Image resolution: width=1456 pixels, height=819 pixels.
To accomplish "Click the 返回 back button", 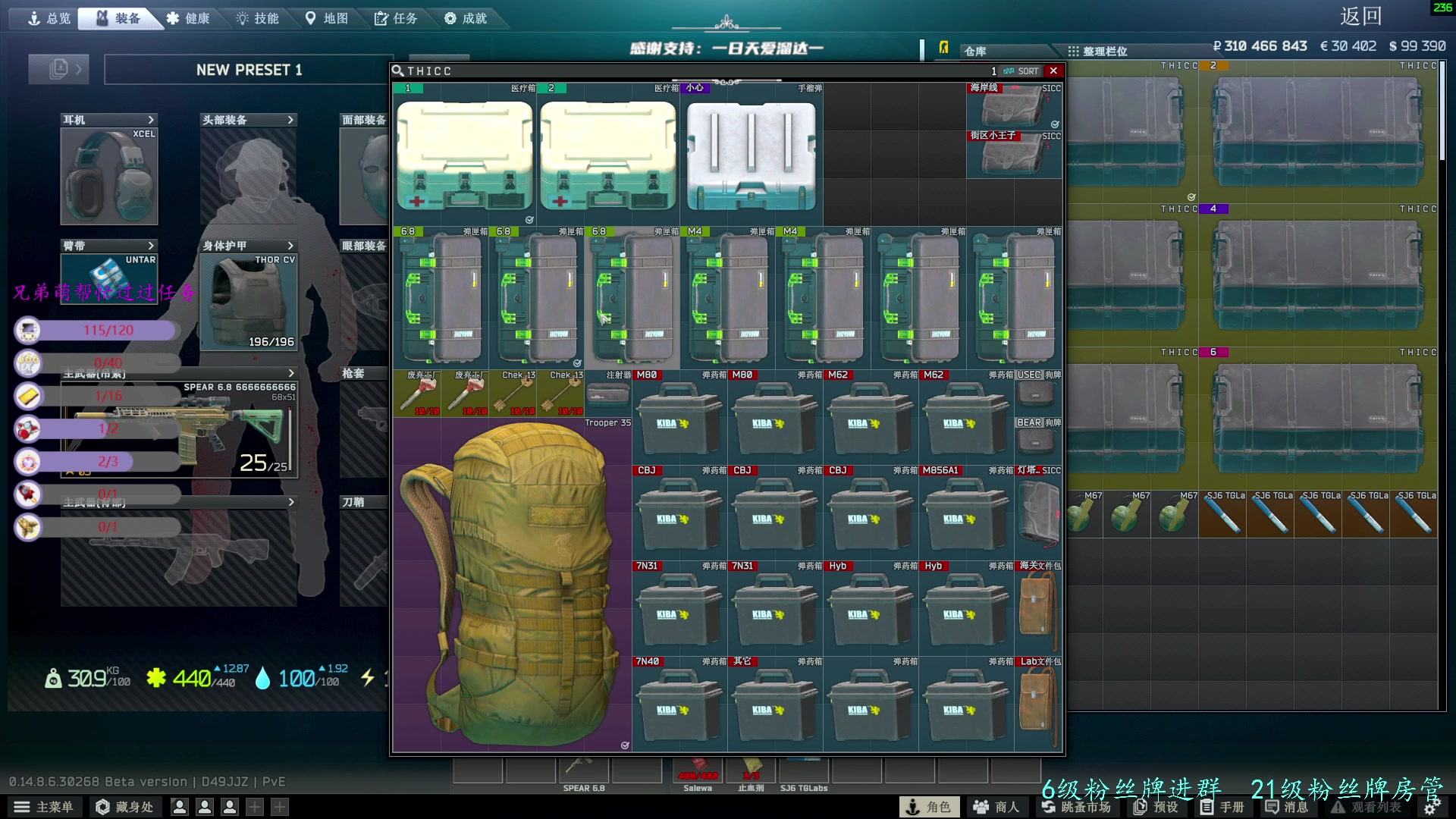I will [1361, 17].
